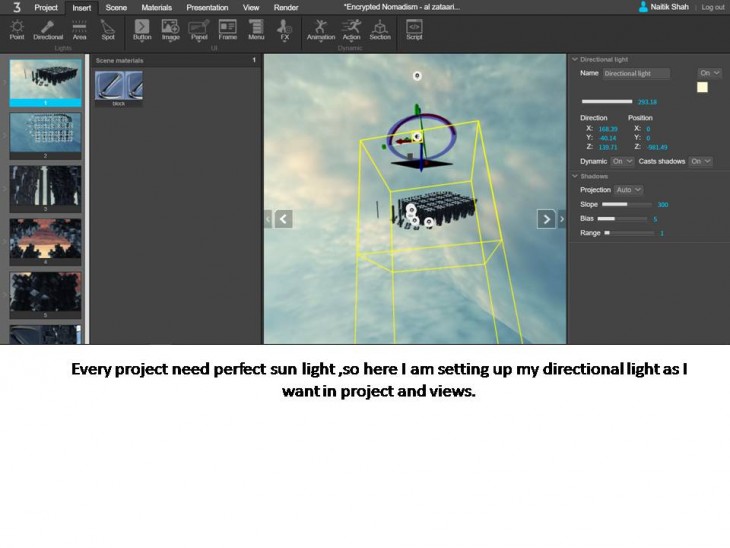Image resolution: width=730 pixels, height=548 pixels.
Task: Toggle the Dynamic On setting
Action: [622, 161]
